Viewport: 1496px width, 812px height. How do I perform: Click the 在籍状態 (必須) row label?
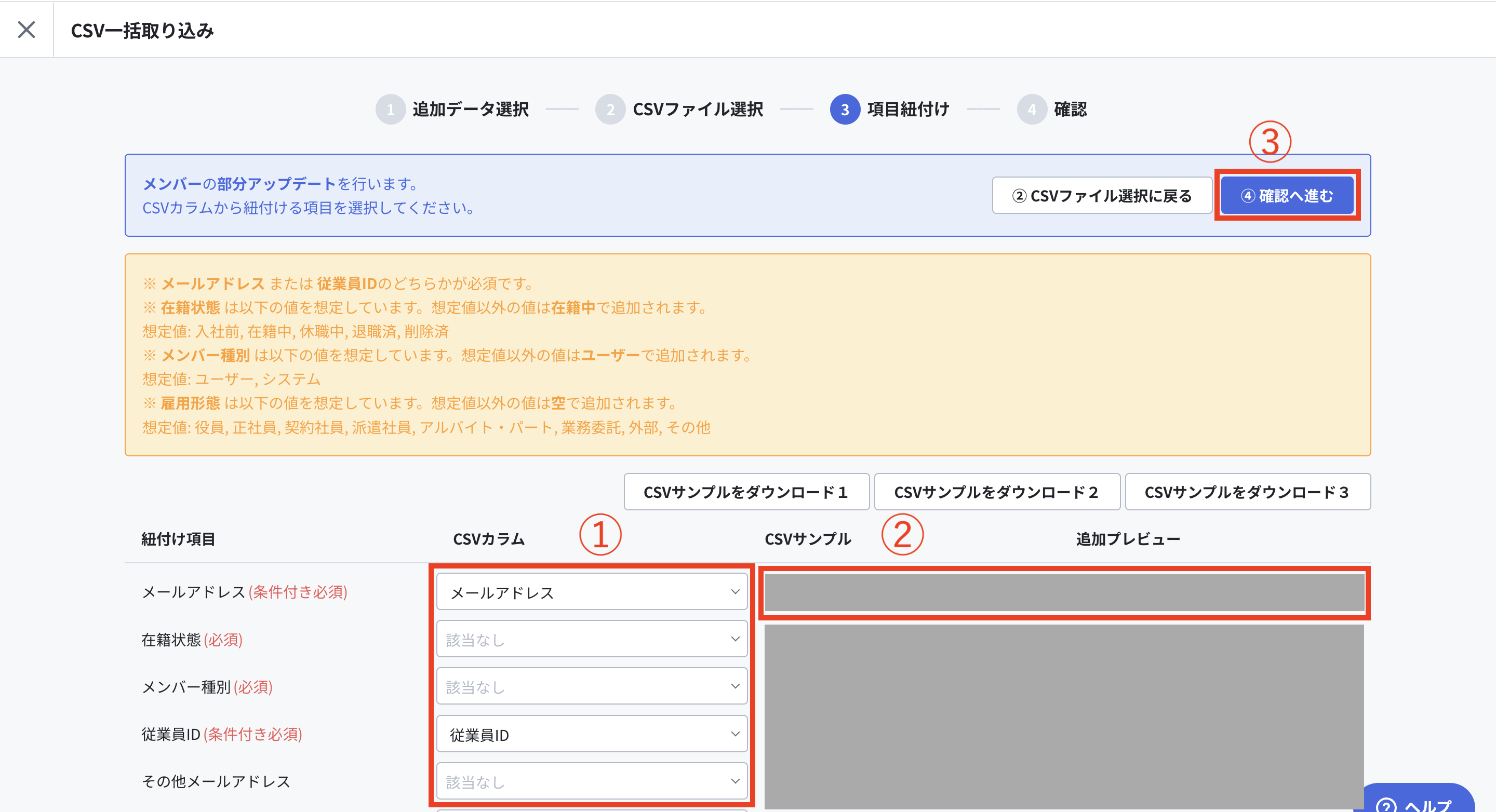click(192, 640)
